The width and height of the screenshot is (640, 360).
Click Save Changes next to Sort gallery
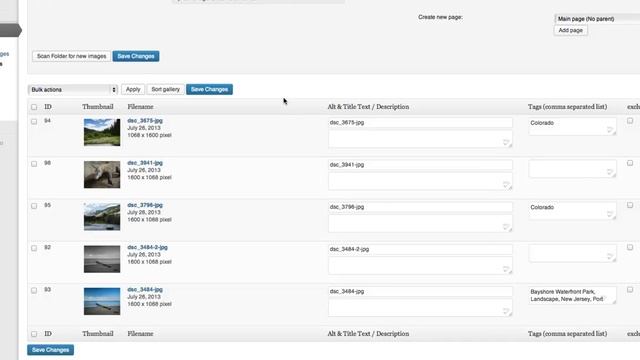click(209, 89)
